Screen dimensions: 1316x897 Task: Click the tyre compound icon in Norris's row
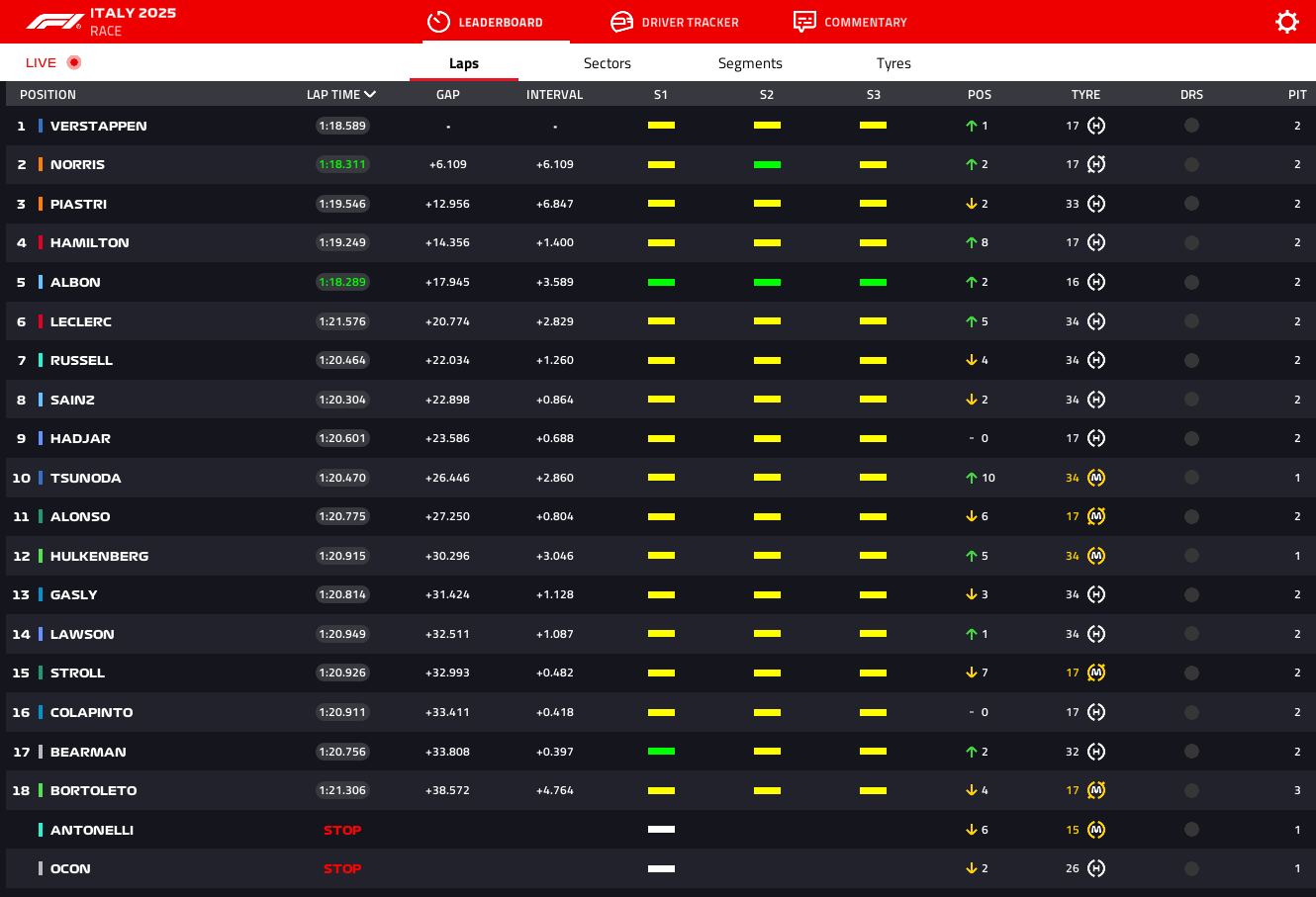[x=1096, y=164]
